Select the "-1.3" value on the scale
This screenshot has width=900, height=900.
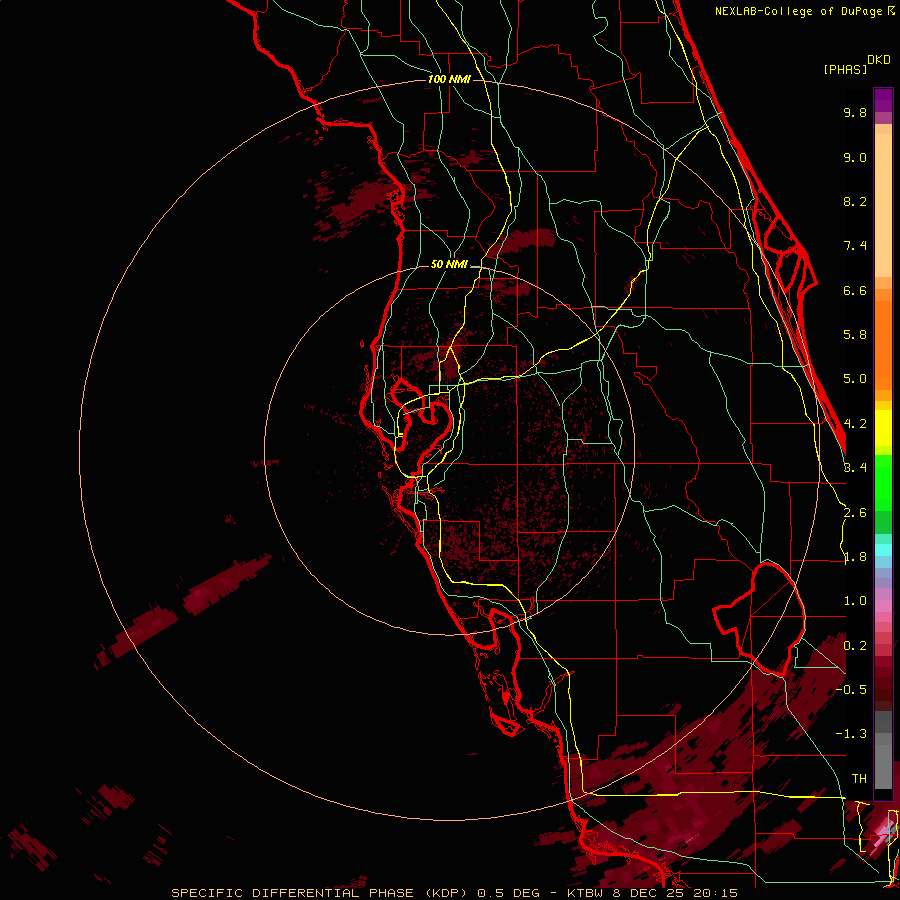(851, 734)
